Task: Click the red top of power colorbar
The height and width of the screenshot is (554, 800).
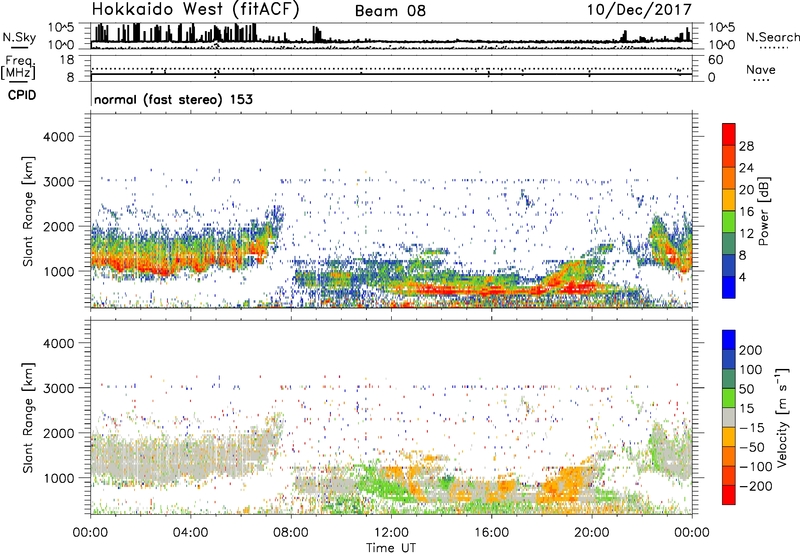Action: [729, 134]
